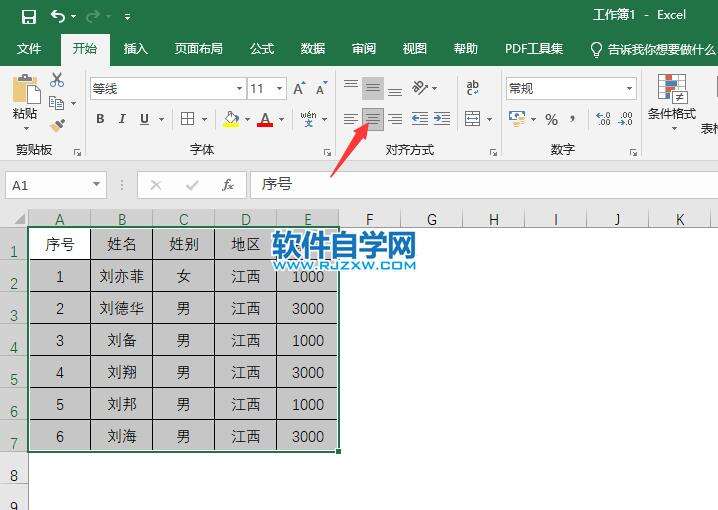Click the Save icon in quick access toolbar

29,17
